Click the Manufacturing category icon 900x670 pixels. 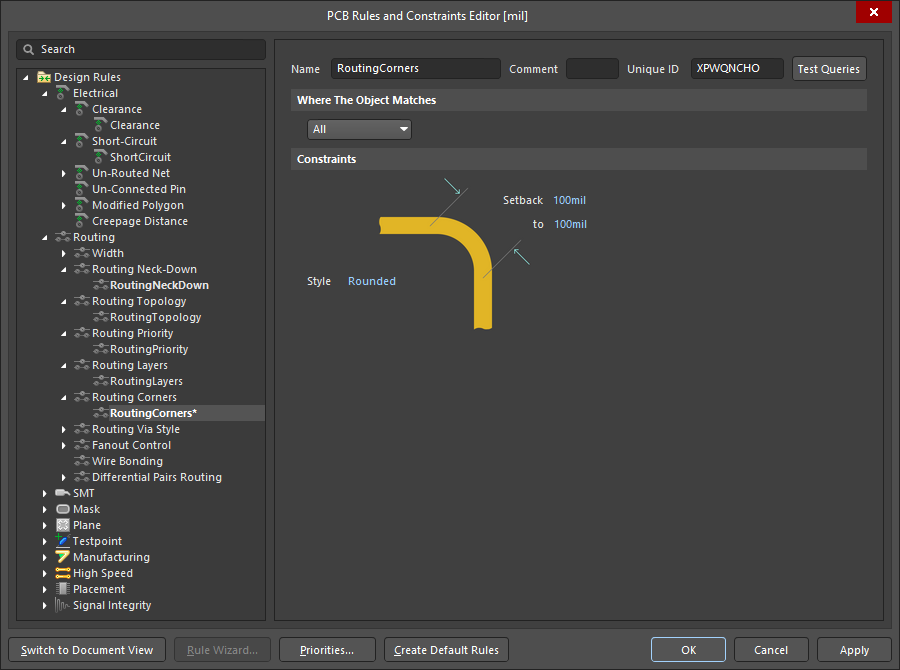click(63, 557)
